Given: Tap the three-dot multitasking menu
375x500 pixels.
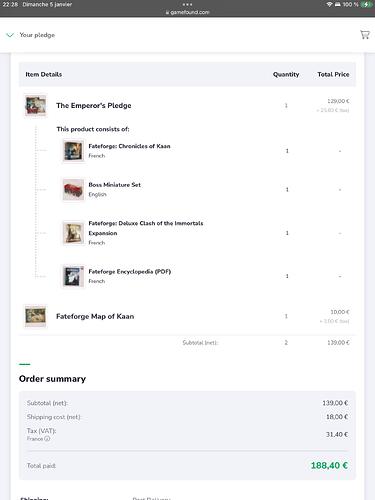Looking at the screenshot, I should pyautogui.click(x=188, y=4).
